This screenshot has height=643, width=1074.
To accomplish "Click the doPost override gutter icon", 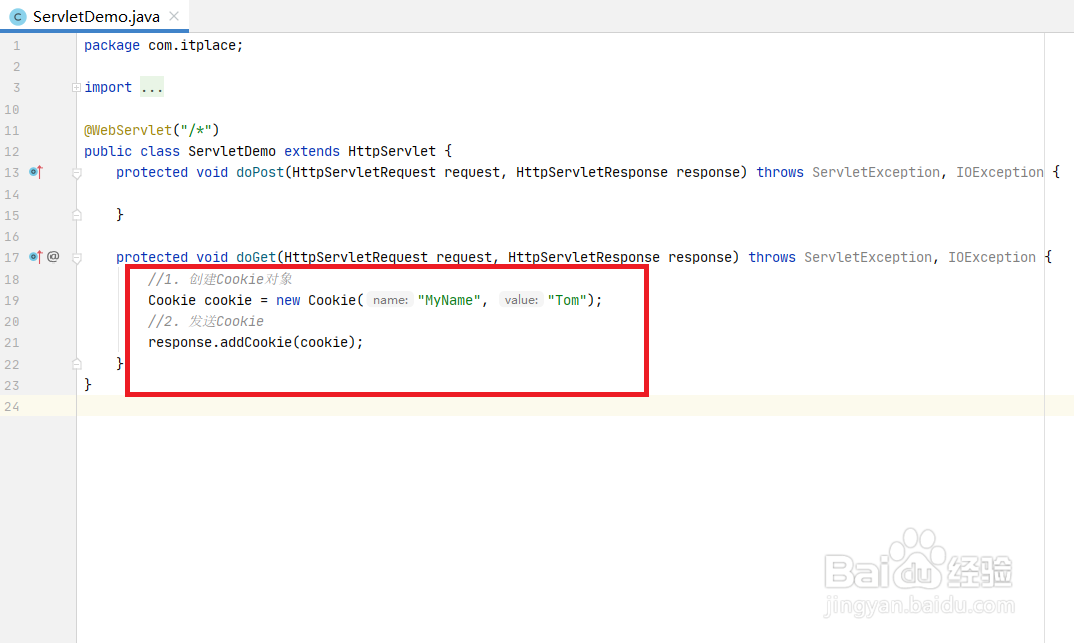I will coord(36,172).
